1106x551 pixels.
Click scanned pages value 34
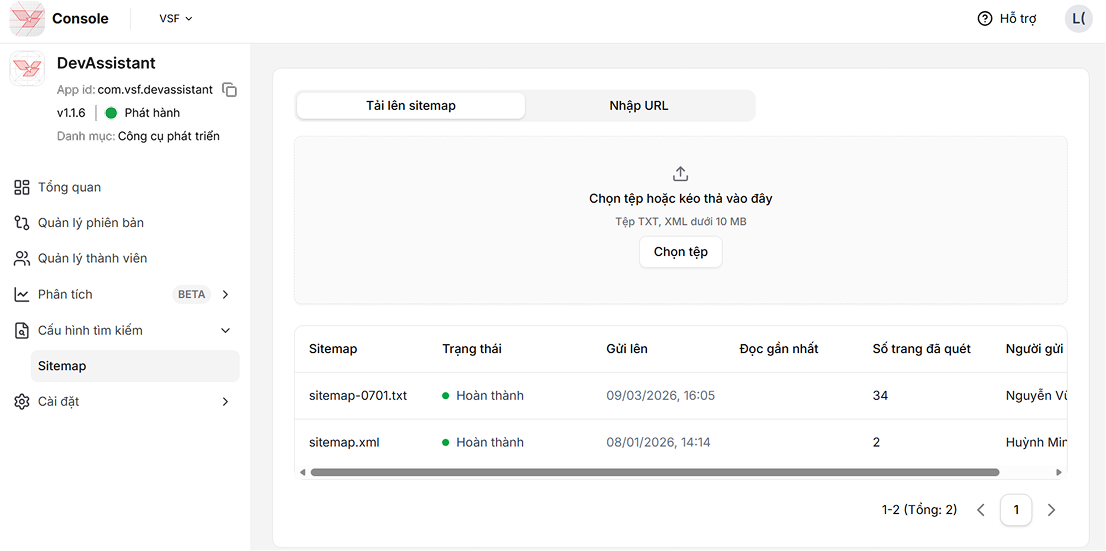pos(880,396)
